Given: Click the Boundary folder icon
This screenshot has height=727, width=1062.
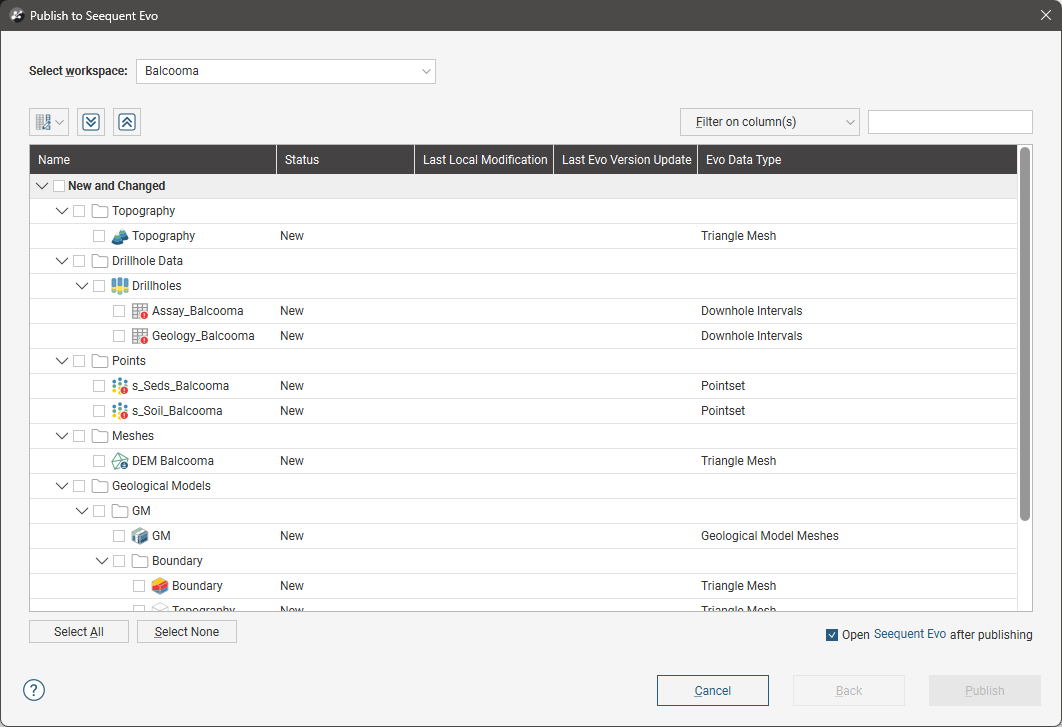Looking at the screenshot, I should [x=140, y=561].
